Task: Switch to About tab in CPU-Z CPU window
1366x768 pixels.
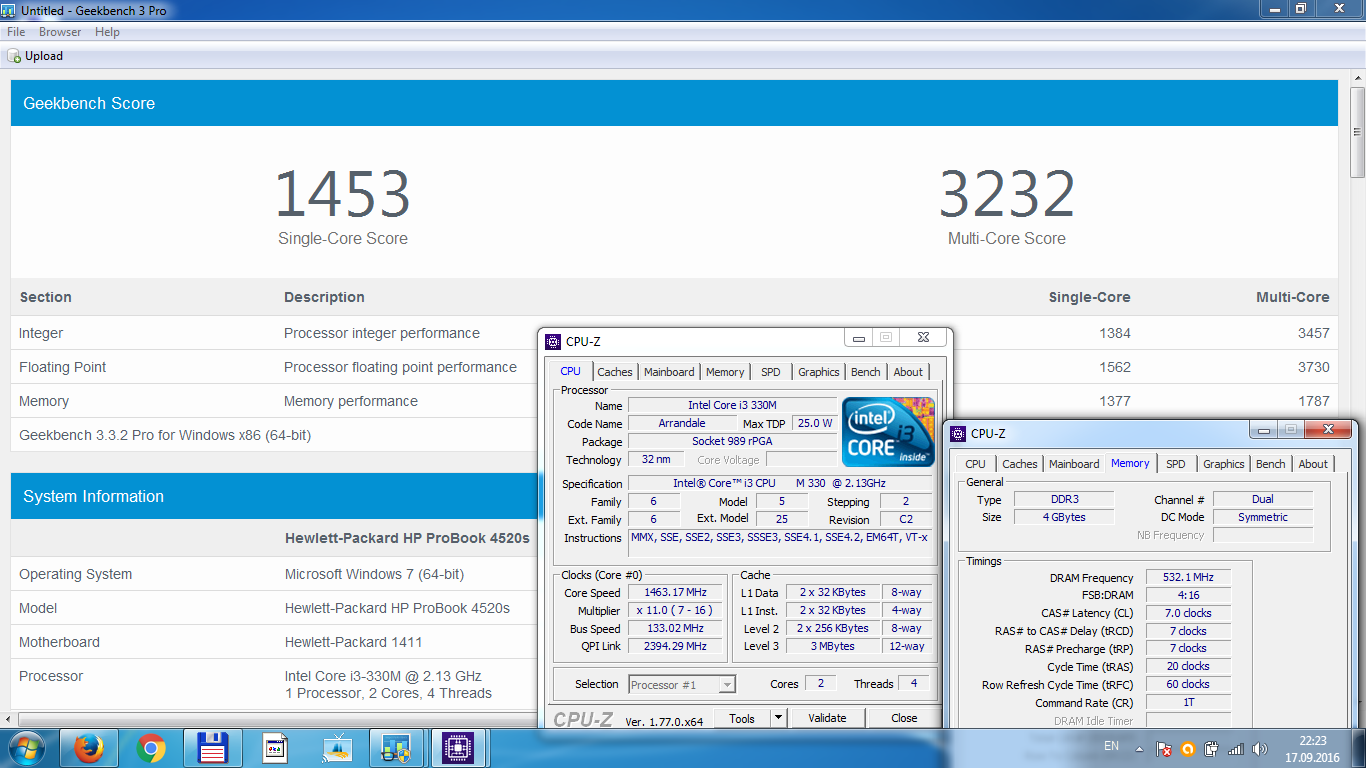Action: tap(908, 372)
